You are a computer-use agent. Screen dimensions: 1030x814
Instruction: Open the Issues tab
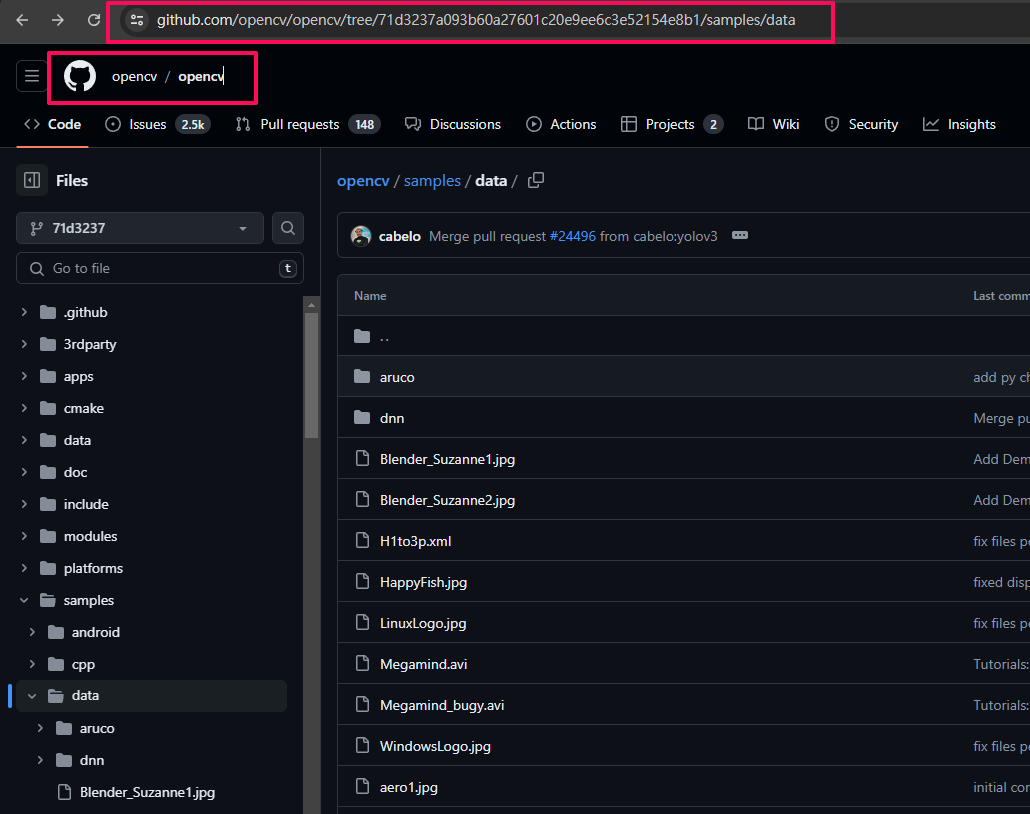(147, 124)
